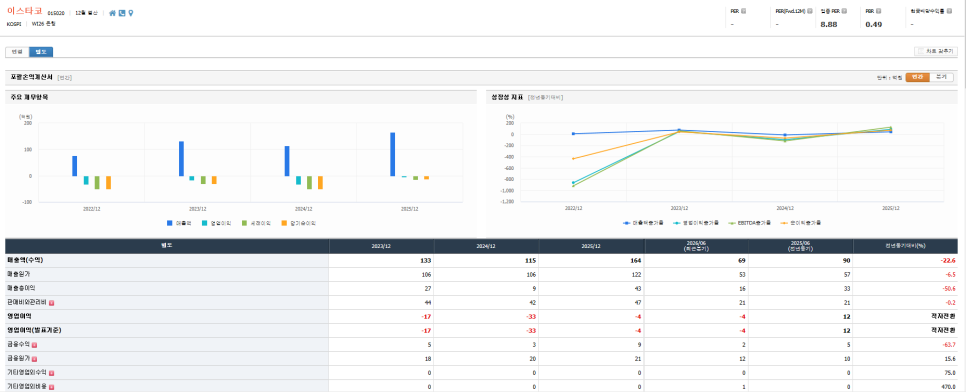The image size is (966, 392).
Task: Select the orange 연간 period button
Action: 917,77
